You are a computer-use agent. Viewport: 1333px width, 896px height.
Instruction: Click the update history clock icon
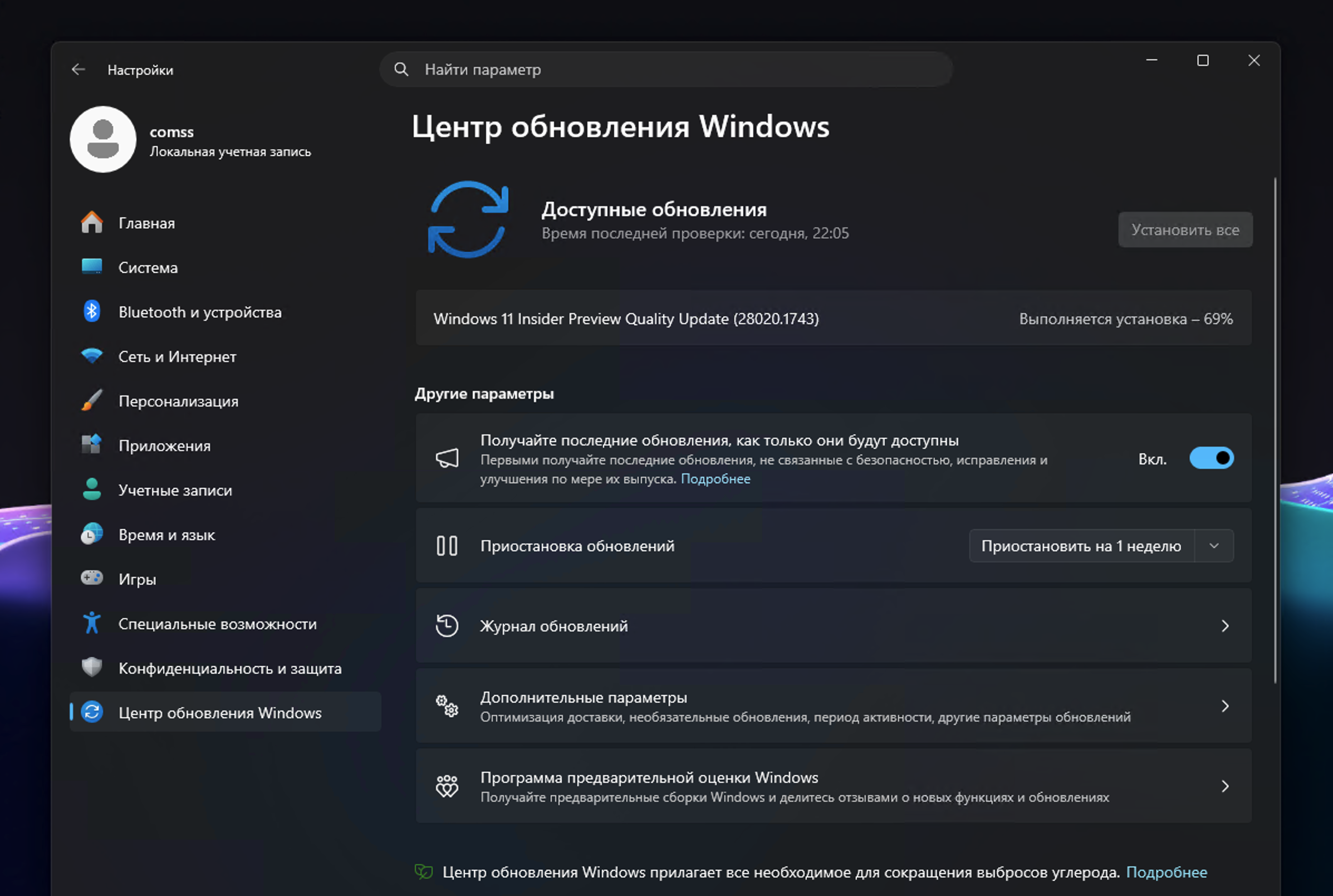pos(447,626)
